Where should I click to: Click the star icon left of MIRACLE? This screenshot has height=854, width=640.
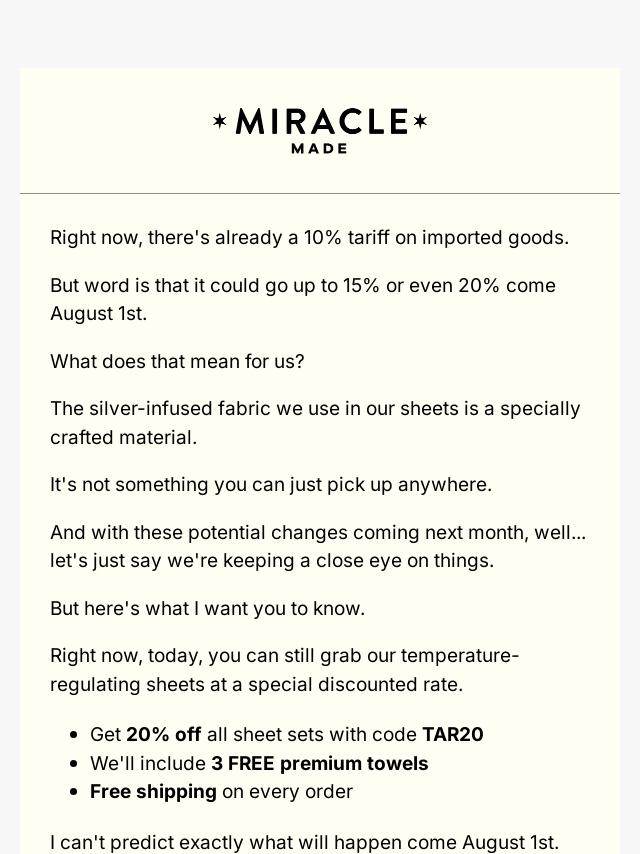(220, 121)
